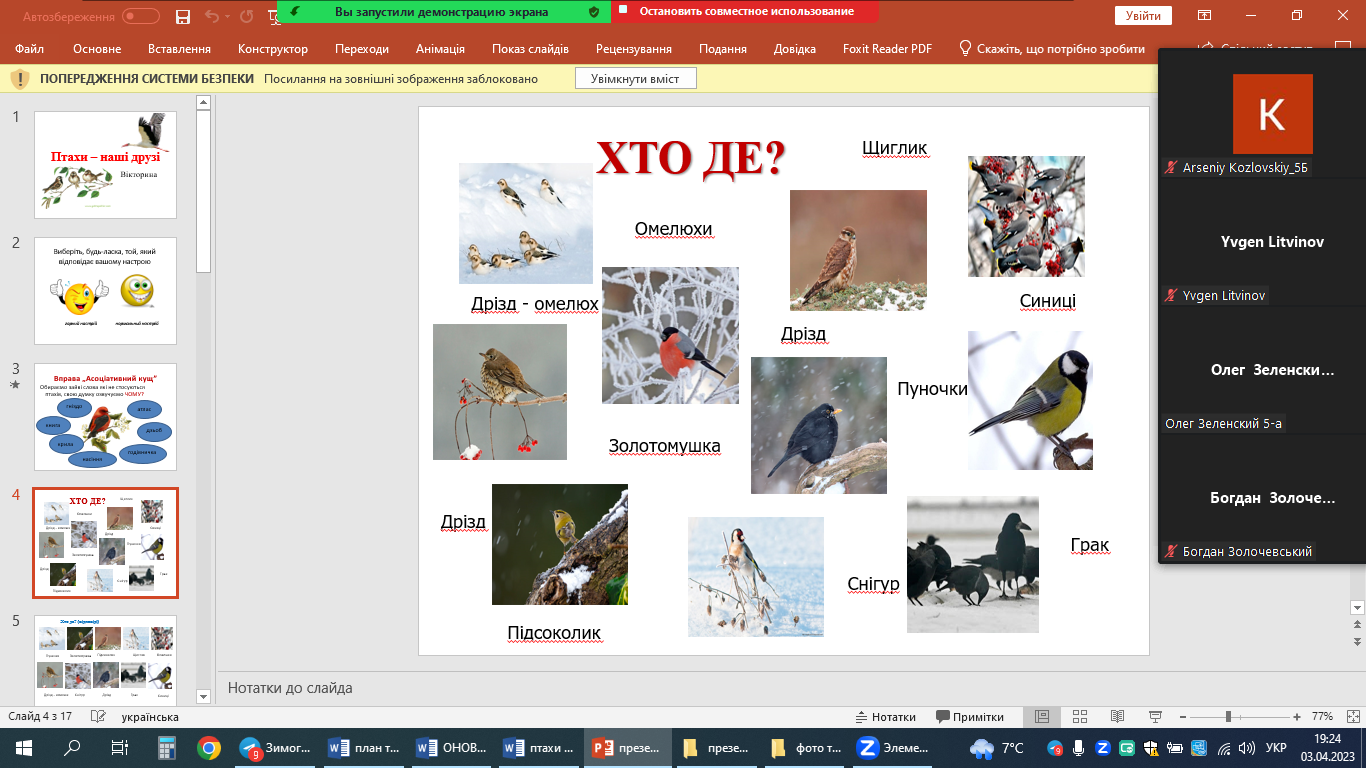Open the Foxit Reader PDF tab

(x=887, y=49)
